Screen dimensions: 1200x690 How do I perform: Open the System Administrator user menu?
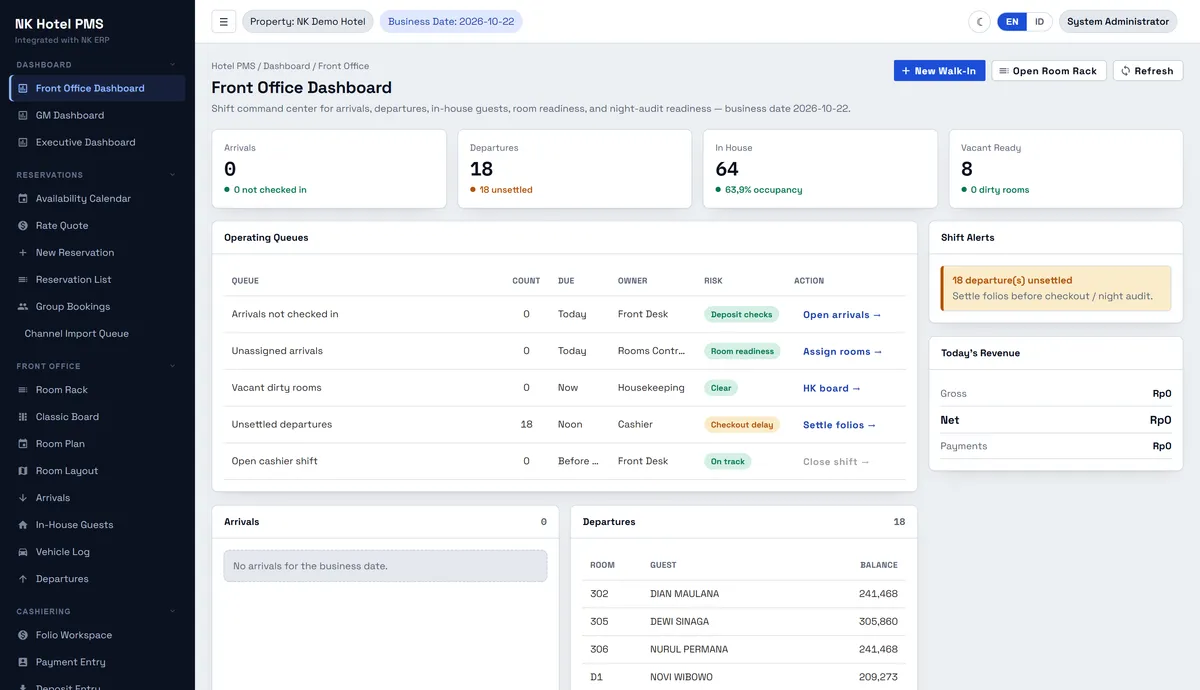pos(1118,21)
